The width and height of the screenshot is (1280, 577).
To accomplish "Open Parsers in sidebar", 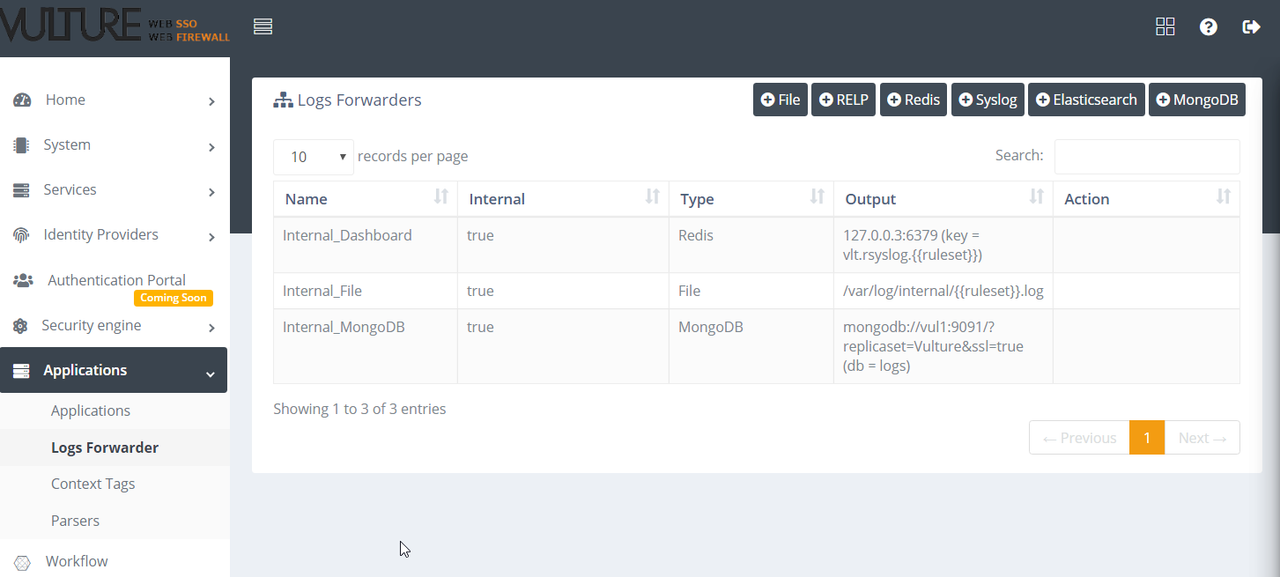I will 75,521.
